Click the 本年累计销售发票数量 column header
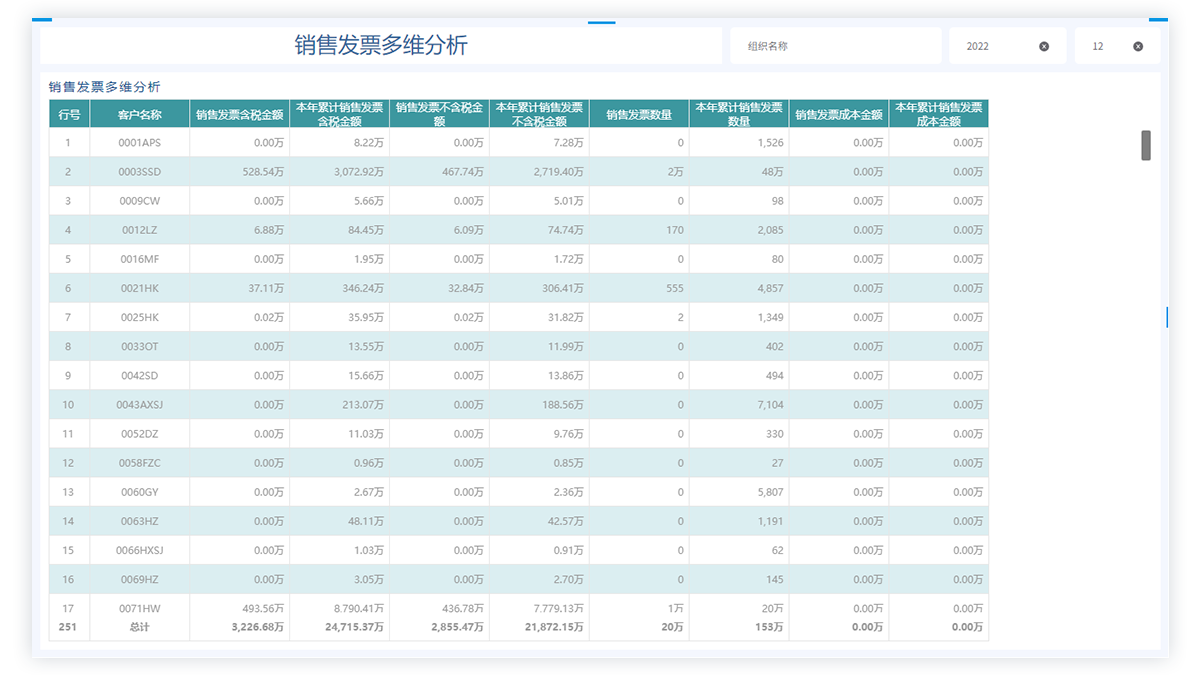This screenshot has width=1200, height=675. [x=739, y=114]
